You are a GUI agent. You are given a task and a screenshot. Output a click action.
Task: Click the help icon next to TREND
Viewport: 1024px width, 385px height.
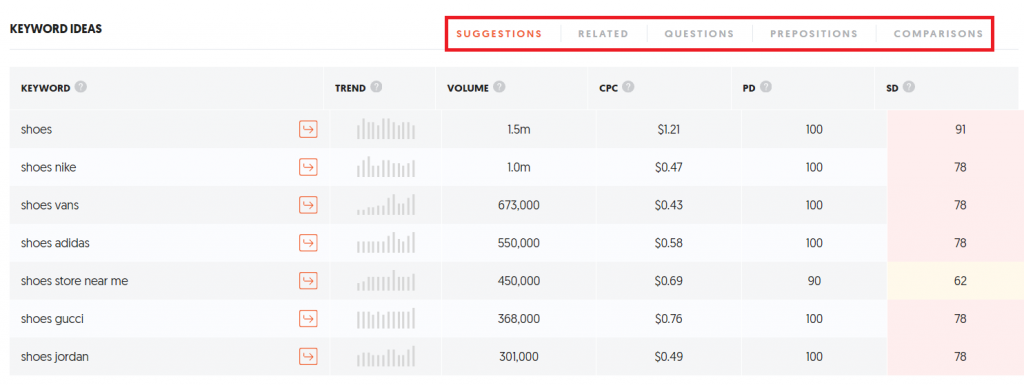376,87
